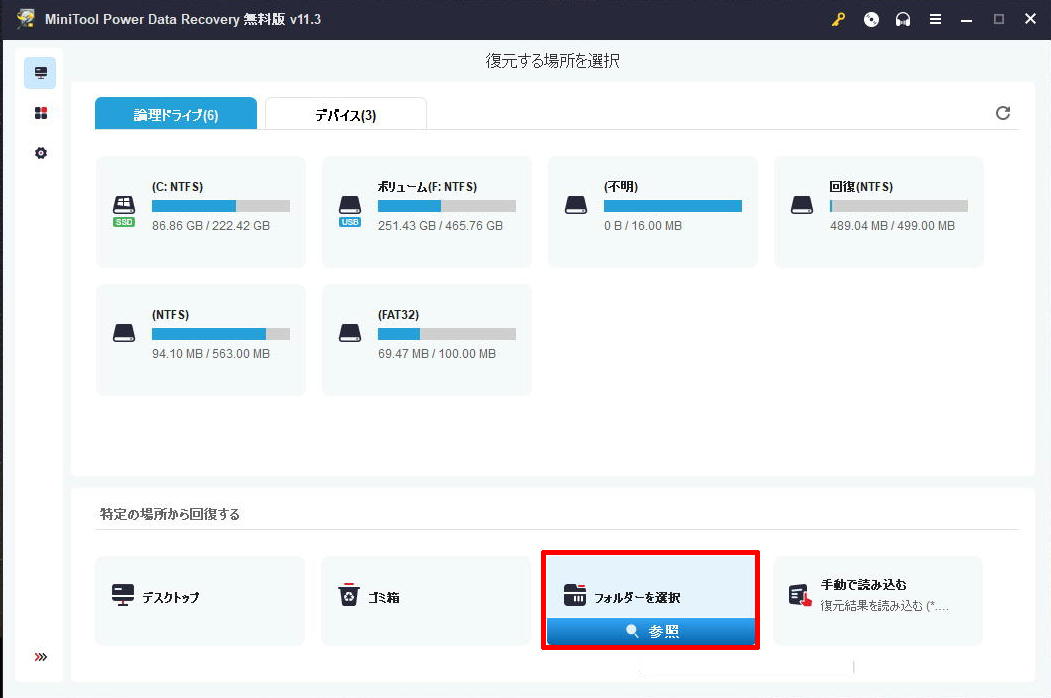Refresh the drive list
The image size is (1051, 698).
[1003, 113]
